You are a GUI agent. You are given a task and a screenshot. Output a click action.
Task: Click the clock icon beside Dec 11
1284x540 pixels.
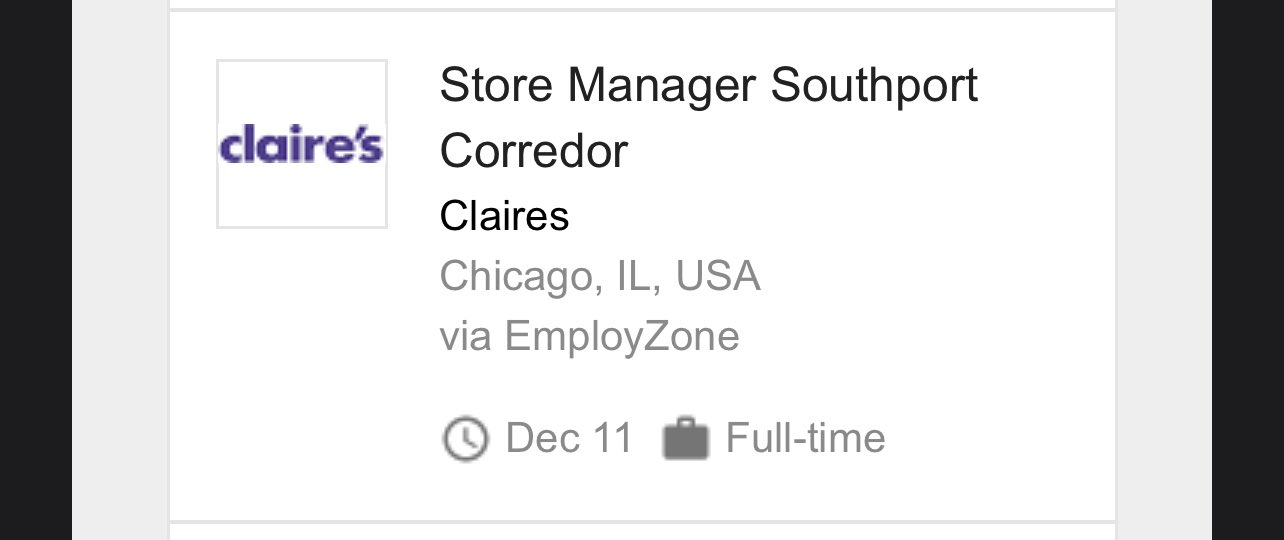(465, 439)
